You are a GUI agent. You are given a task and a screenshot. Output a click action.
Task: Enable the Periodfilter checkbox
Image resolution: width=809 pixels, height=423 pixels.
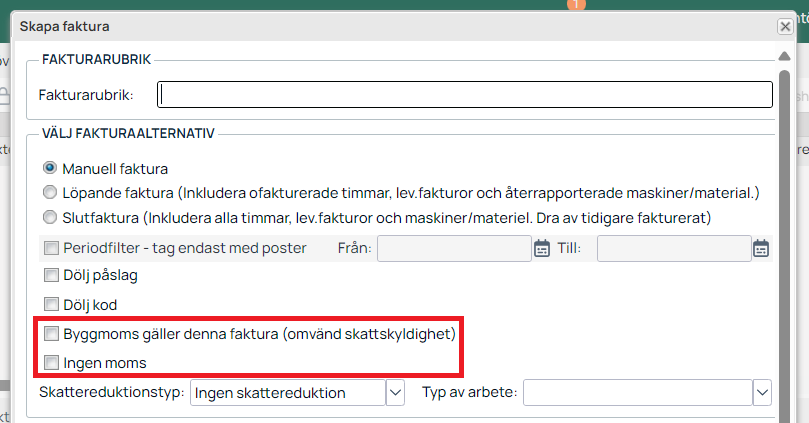click(x=51, y=248)
